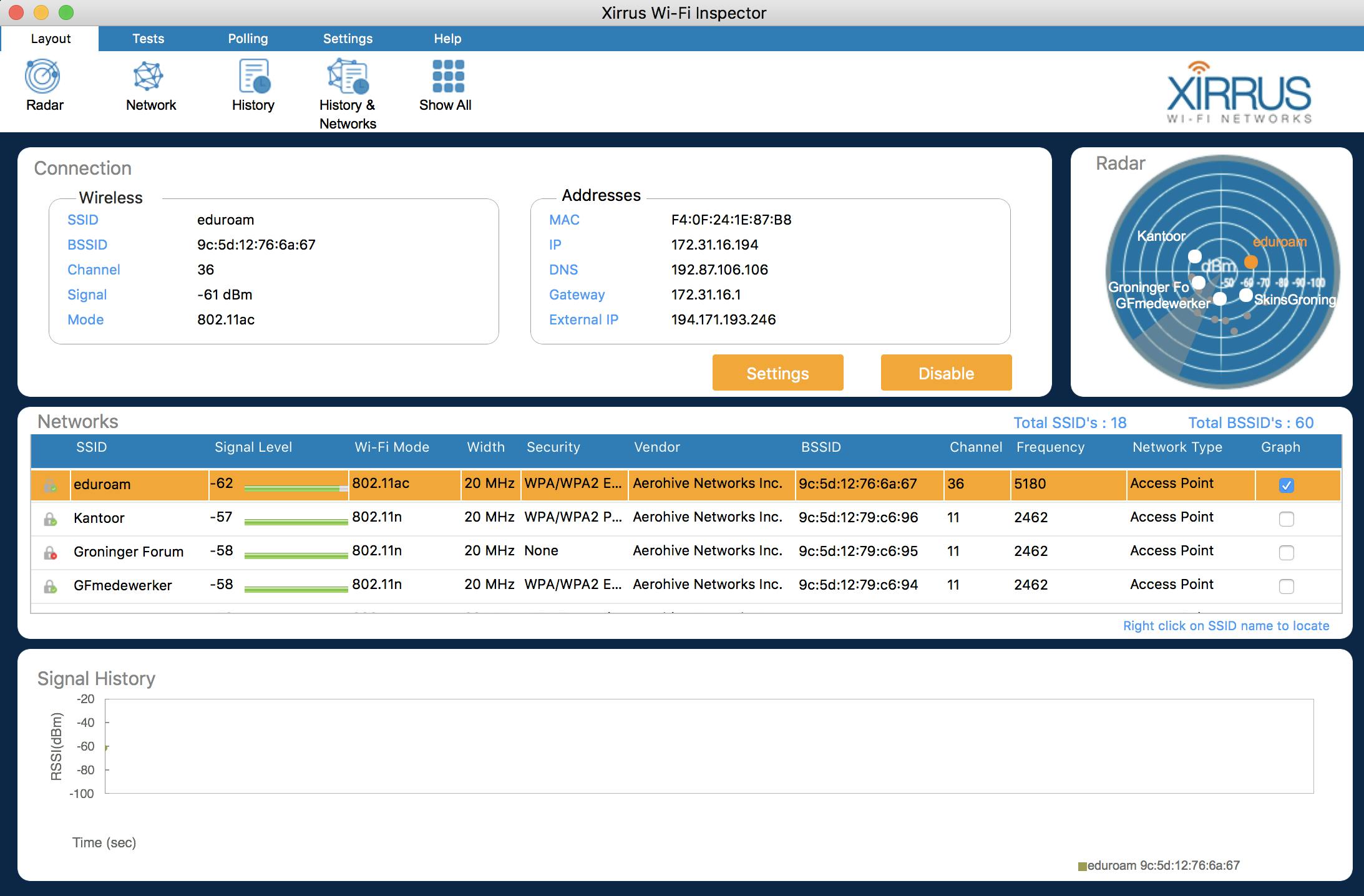1364x896 pixels.
Task: Click lock icon beside Kantoor network
Action: coord(51,519)
